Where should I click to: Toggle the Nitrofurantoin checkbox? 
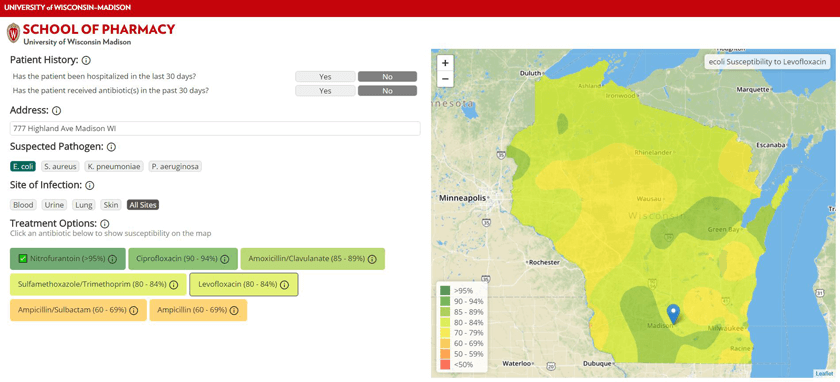point(22,259)
